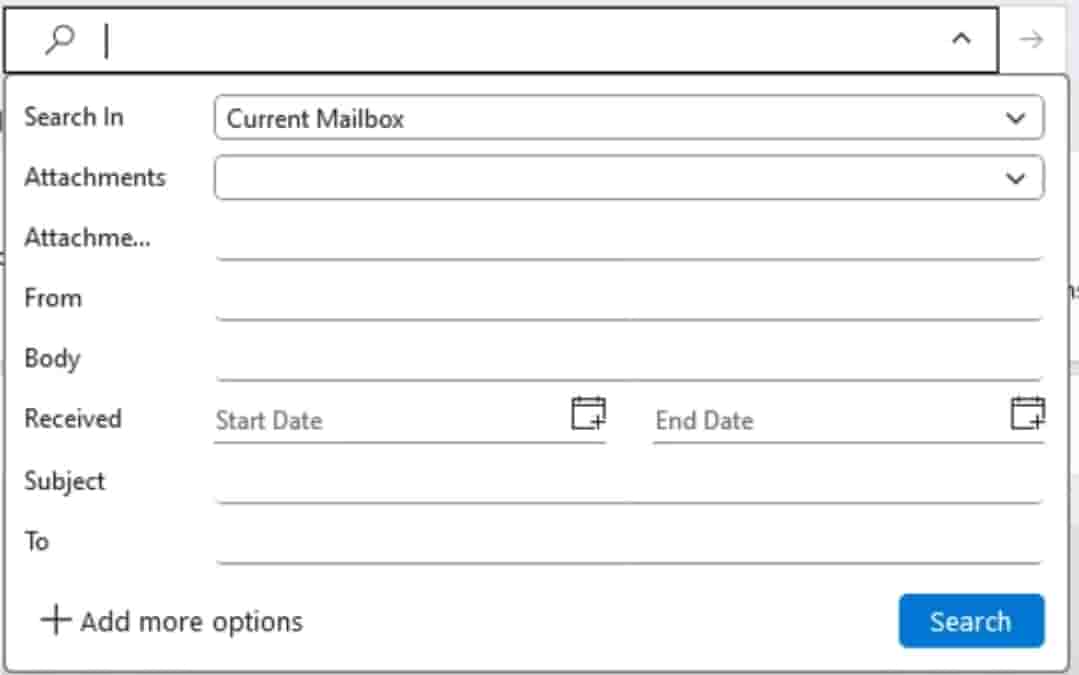Click the Start Date input field
The image size is (1079, 675).
coord(390,420)
